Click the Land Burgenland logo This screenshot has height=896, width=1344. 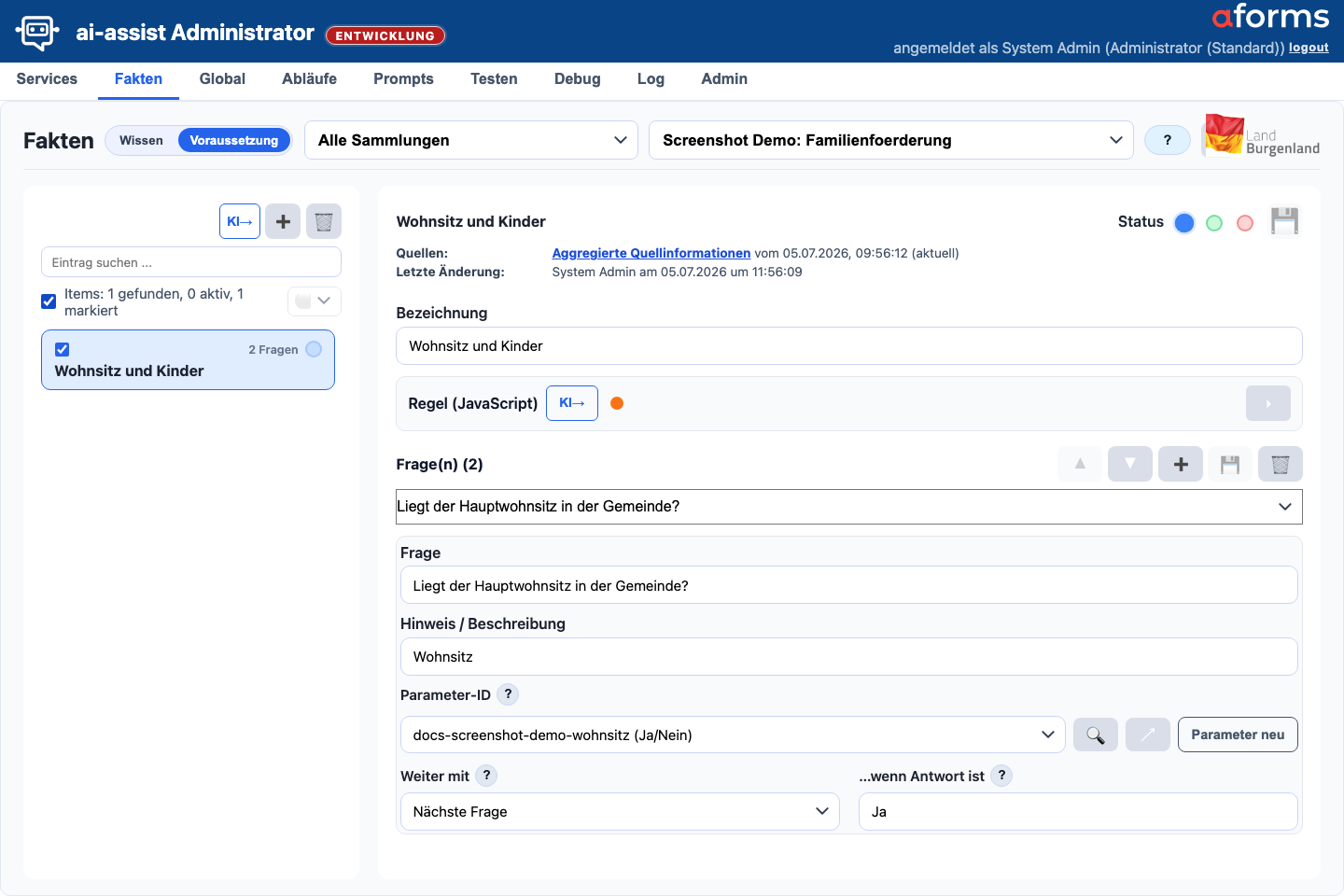point(1262,137)
